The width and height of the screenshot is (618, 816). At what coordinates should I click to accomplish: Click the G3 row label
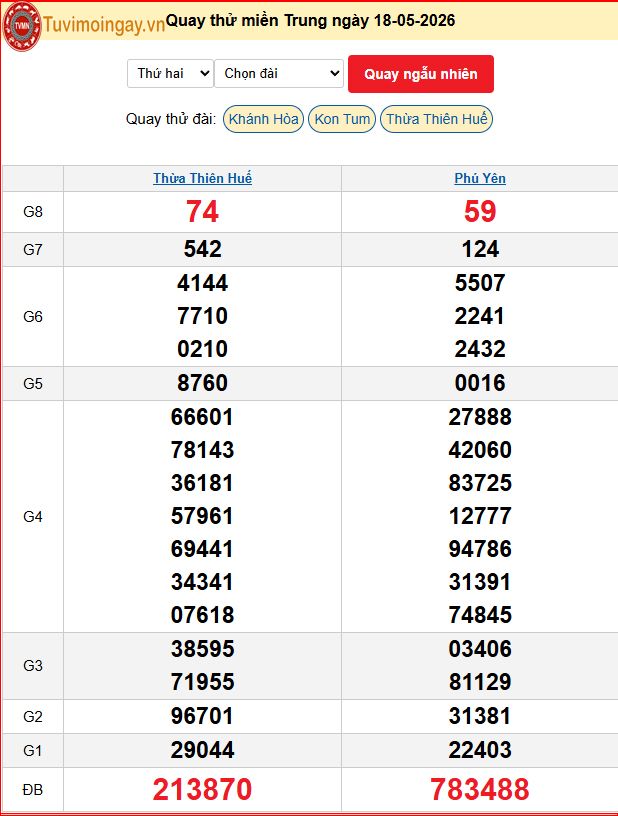33,666
